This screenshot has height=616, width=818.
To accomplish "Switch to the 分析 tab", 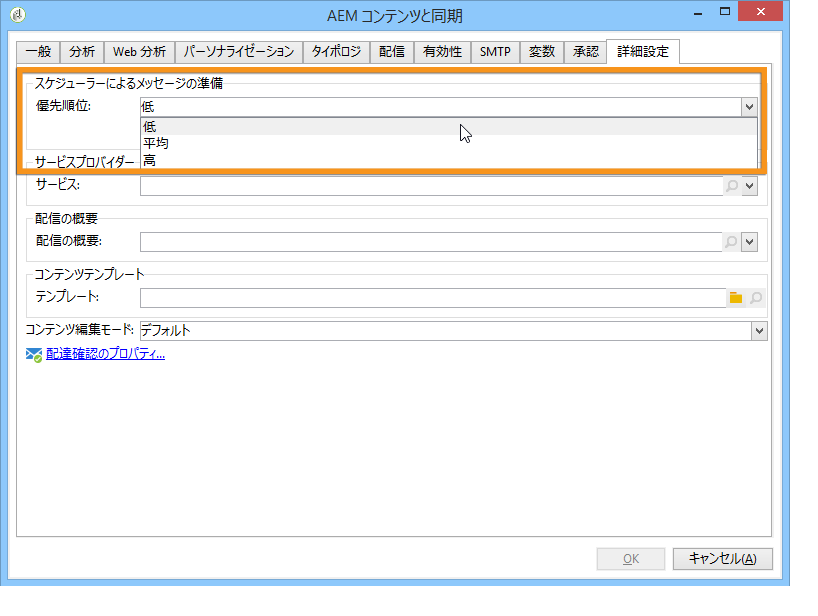I will point(82,52).
